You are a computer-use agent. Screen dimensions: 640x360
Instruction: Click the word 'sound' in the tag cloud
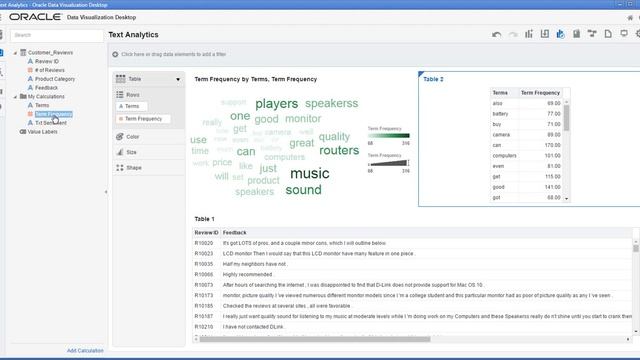tap(304, 190)
